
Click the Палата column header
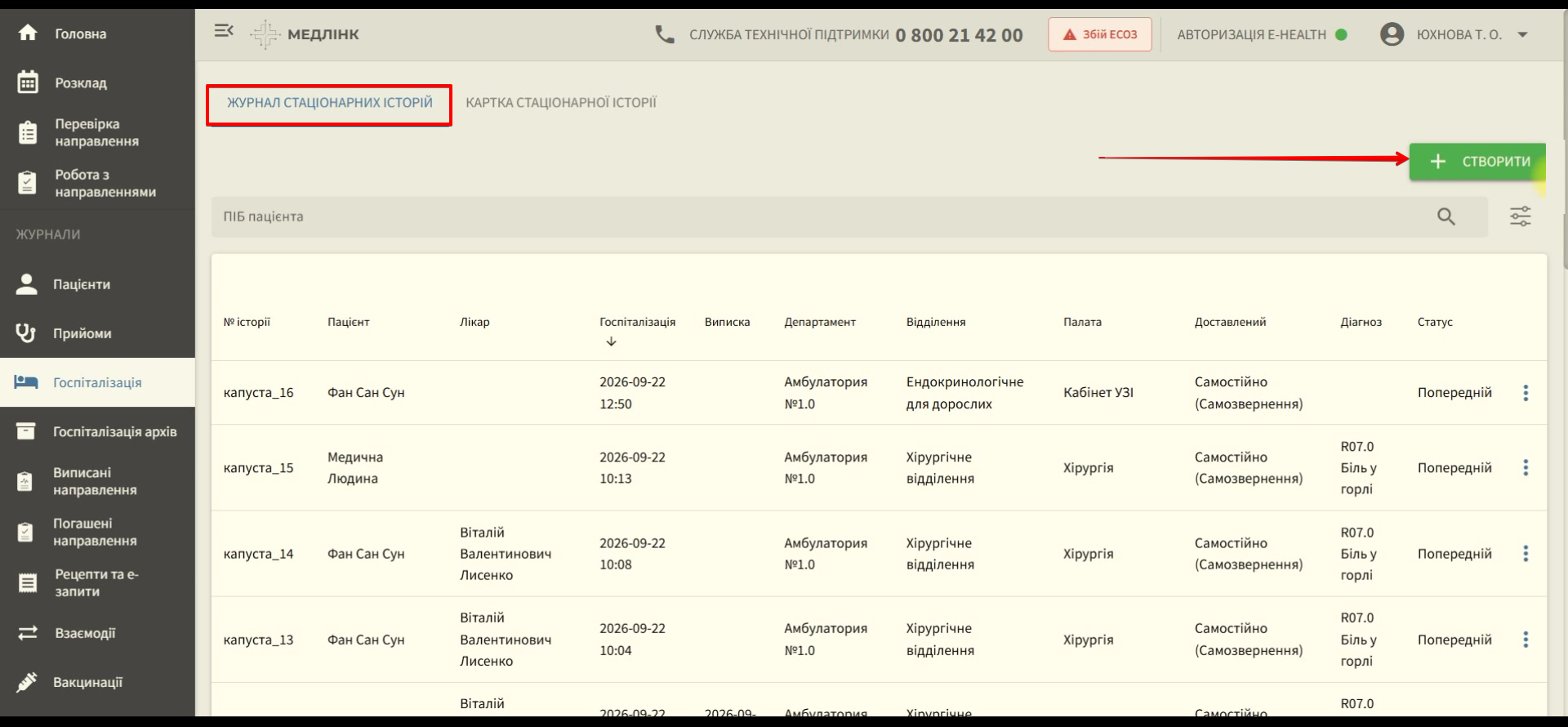pos(1082,322)
